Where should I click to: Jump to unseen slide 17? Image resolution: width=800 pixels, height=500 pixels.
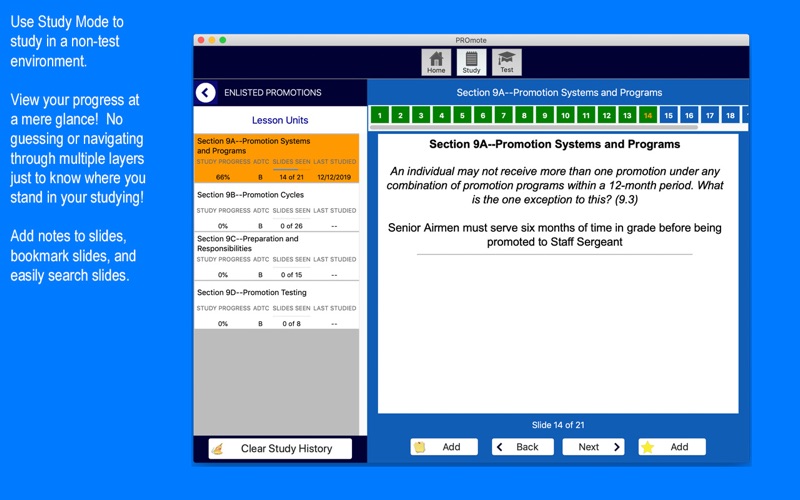tap(710, 115)
